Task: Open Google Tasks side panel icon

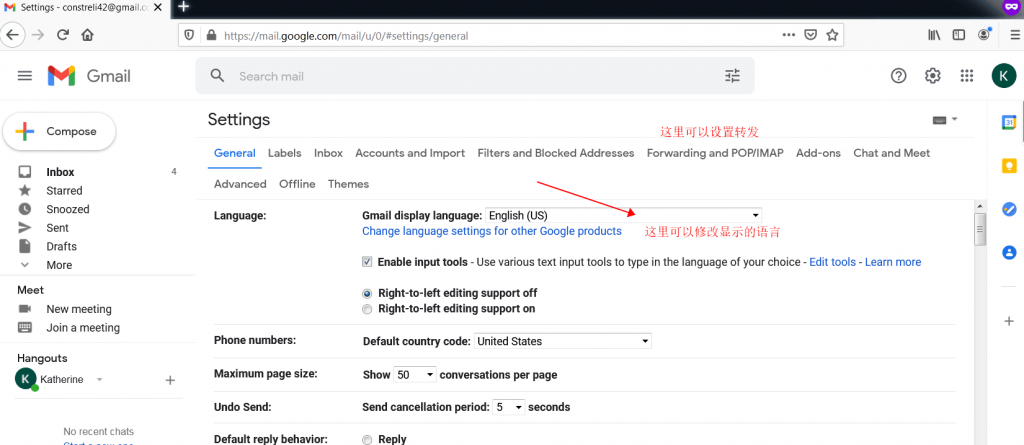Action: click(x=1009, y=209)
